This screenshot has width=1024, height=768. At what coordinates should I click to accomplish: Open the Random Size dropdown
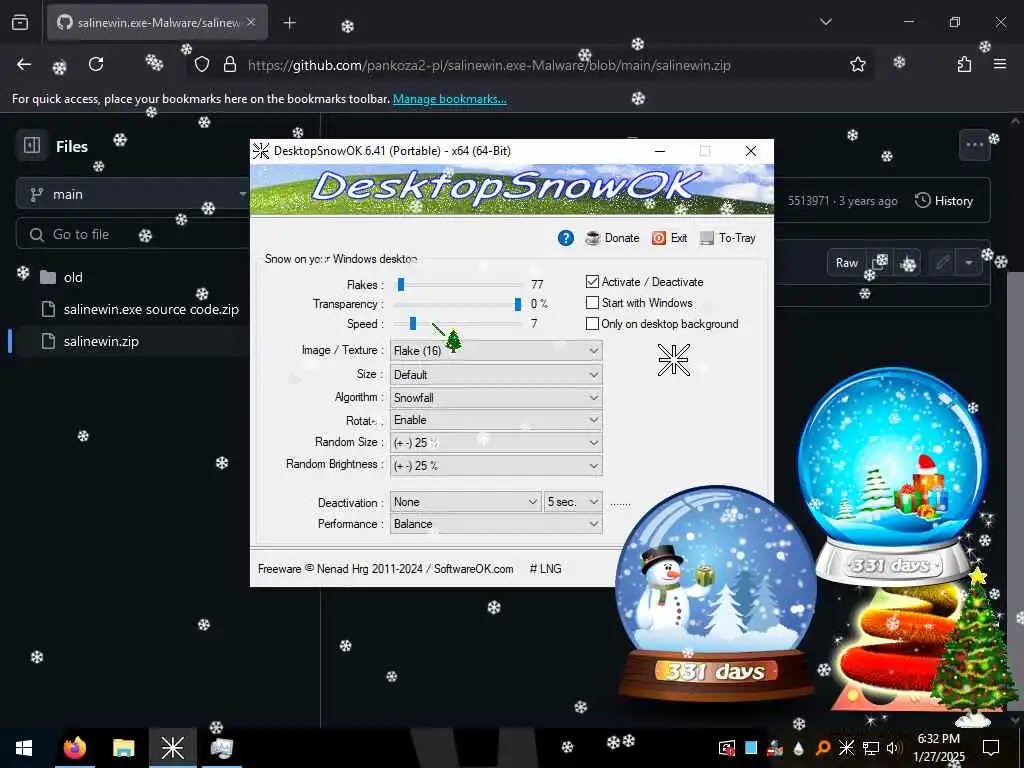pyautogui.click(x=496, y=443)
